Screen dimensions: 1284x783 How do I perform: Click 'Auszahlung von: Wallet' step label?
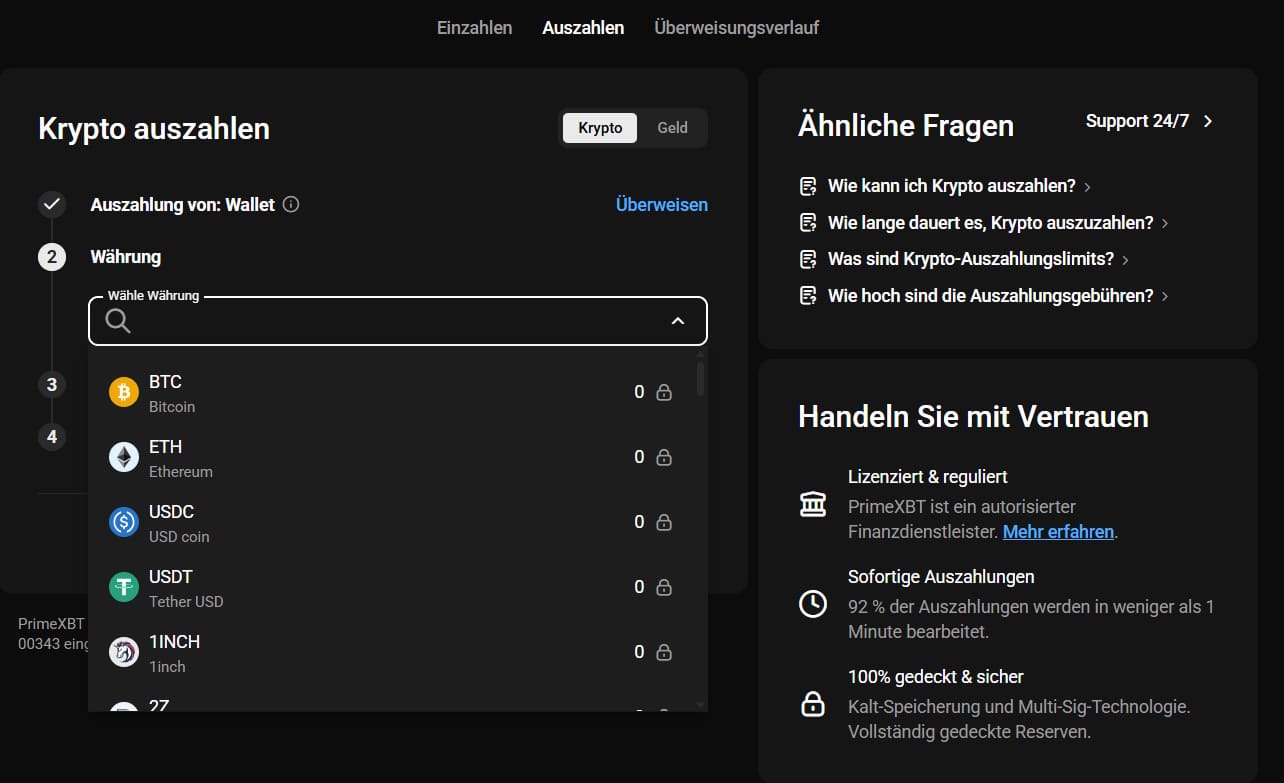182,205
